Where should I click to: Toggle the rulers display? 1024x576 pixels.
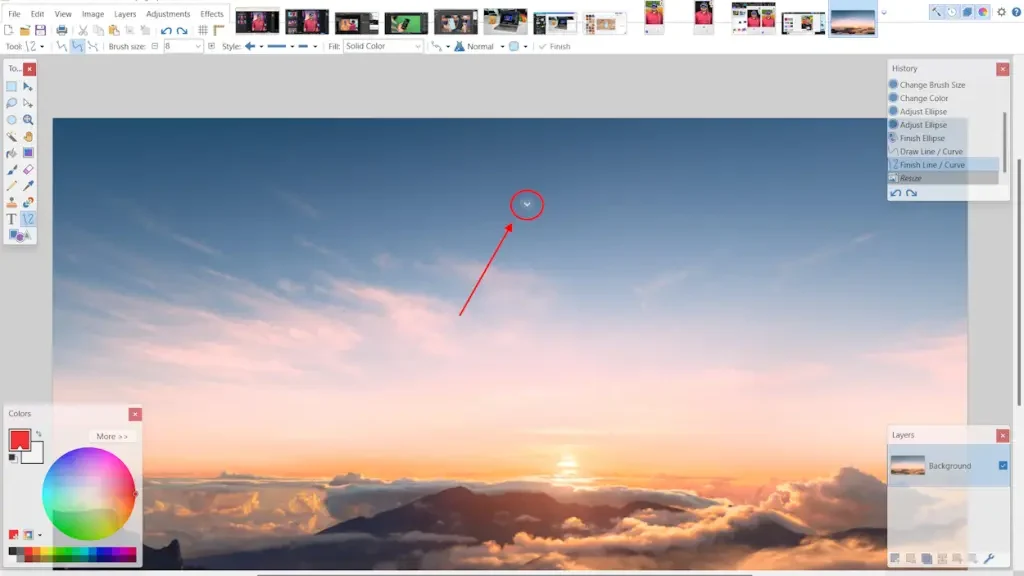pos(219,31)
